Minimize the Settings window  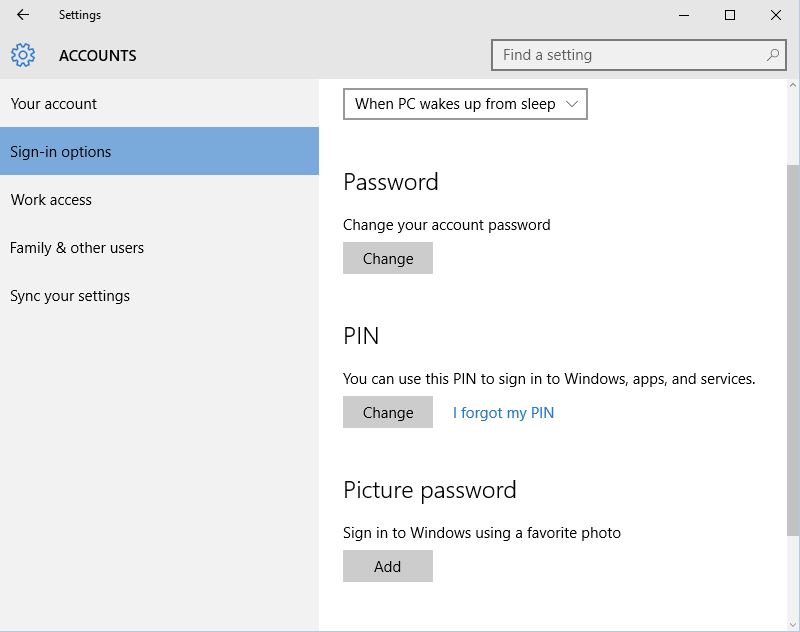pyautogui.click(x=684, y=15)
